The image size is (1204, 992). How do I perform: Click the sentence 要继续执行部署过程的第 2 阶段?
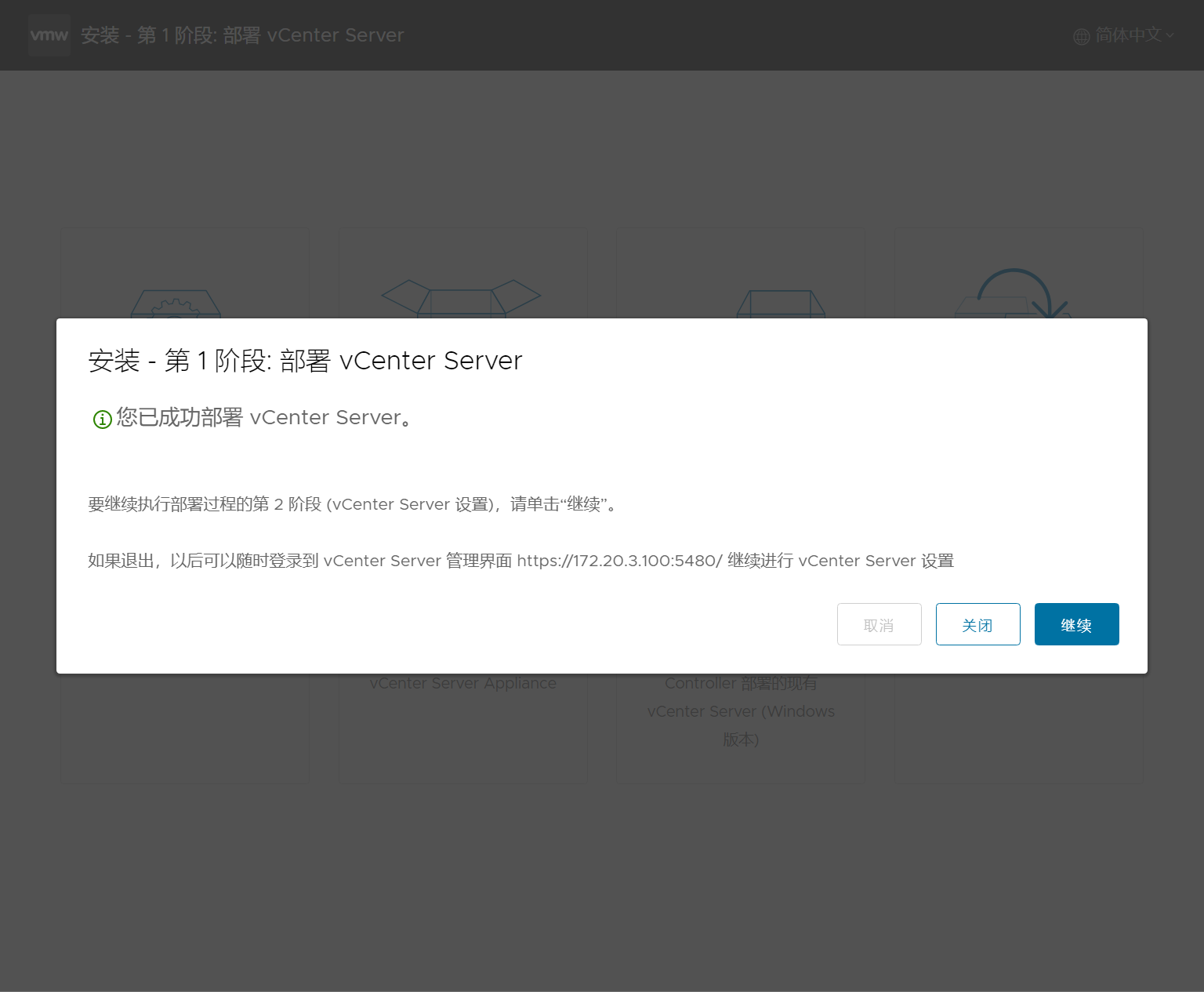click(x=354, y=504)
